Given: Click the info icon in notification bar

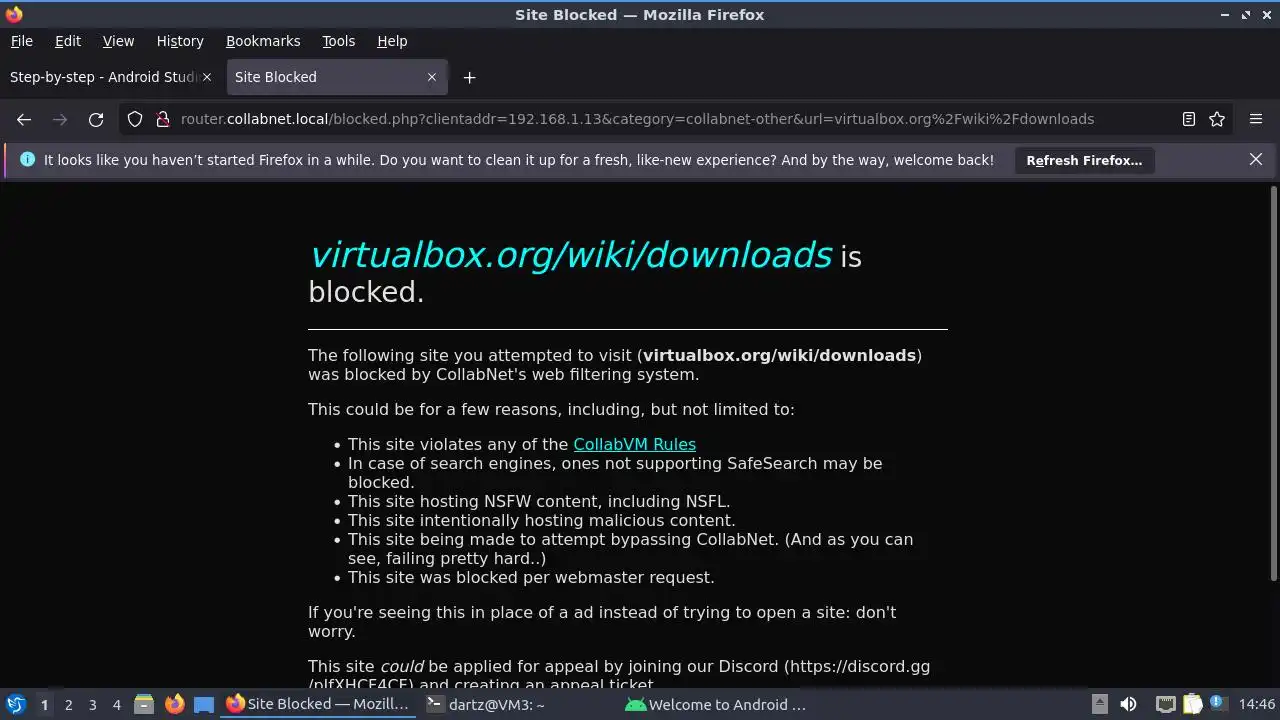Looking at the screenshot, I should 27,159.
